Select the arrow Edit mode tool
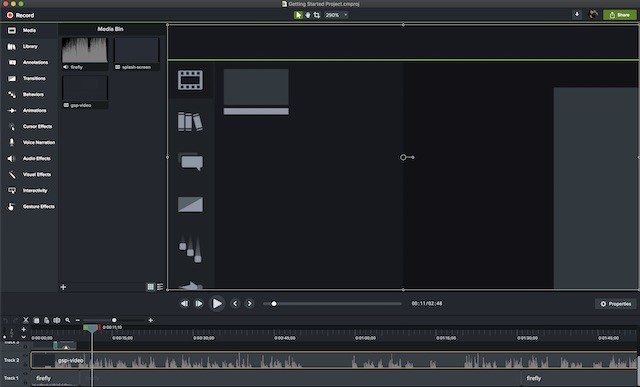 298,15
